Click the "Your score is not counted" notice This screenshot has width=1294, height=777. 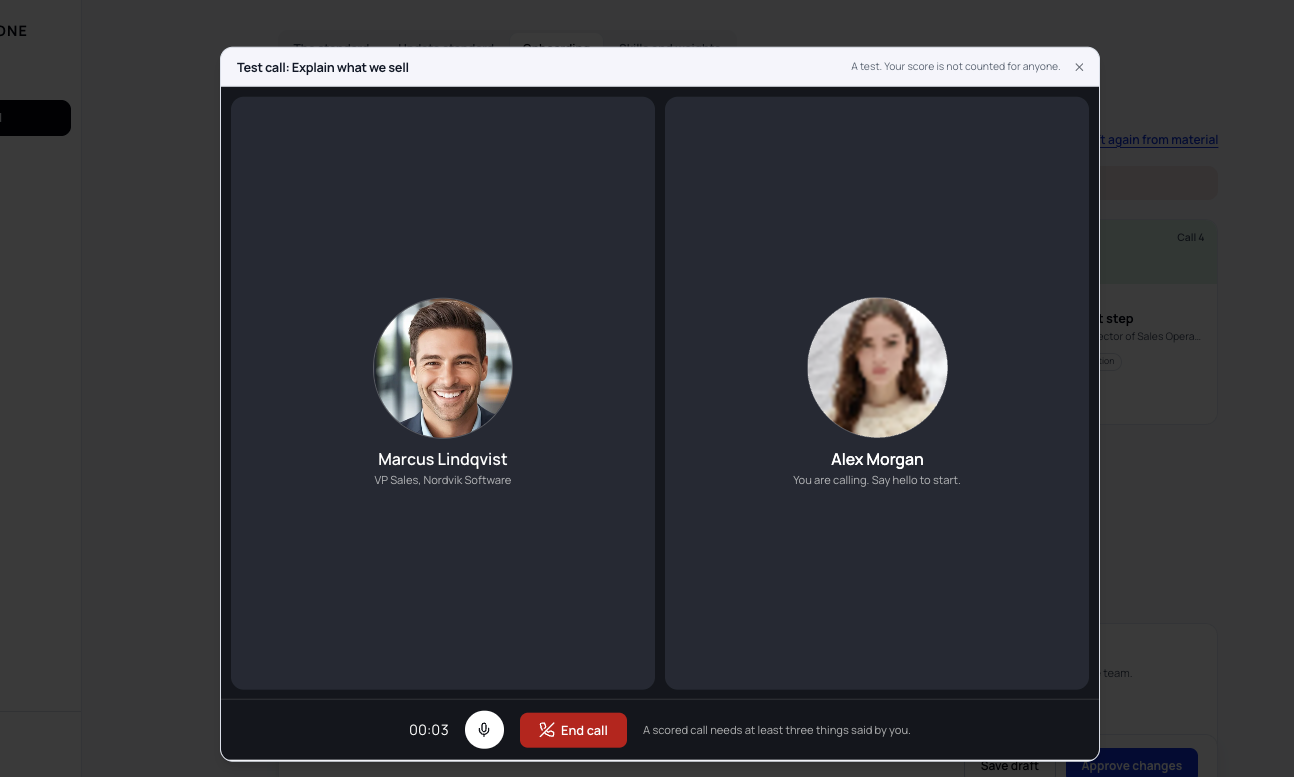(x=956, y=67)
